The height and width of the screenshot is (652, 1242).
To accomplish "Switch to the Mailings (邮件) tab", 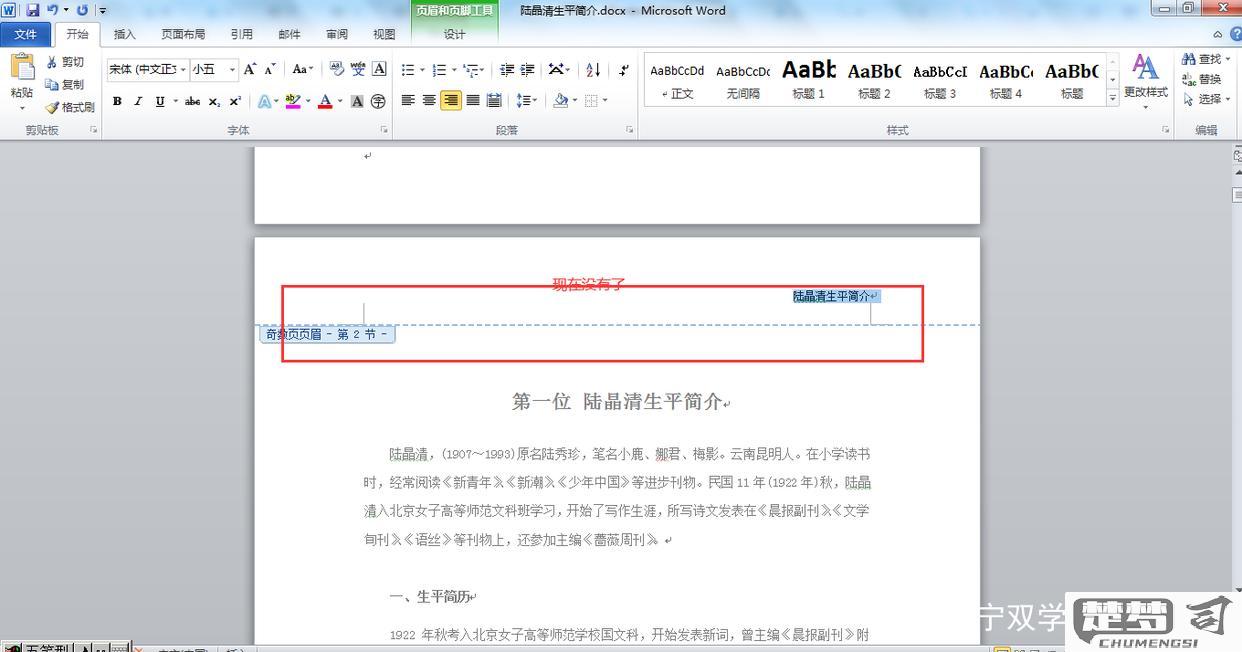I will 289,34.
